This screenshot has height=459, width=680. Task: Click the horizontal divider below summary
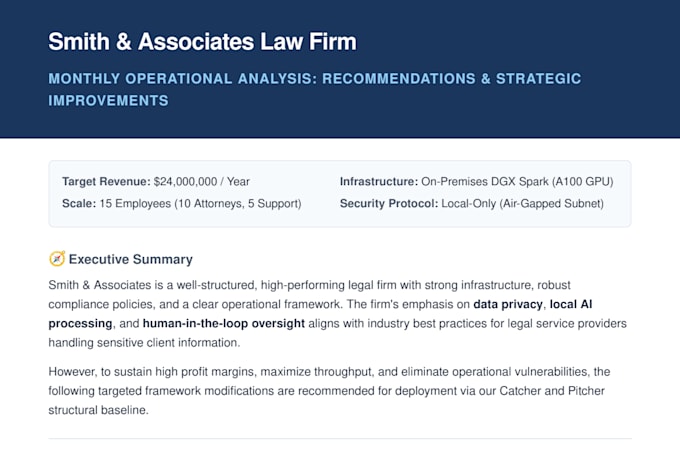tap(340, 439)
